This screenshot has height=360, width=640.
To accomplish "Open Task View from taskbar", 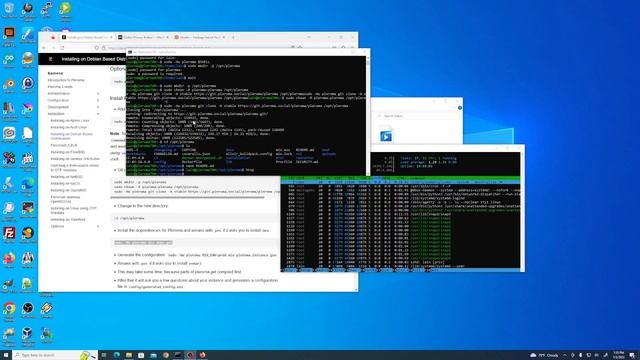I will click(x=104, y=355).
